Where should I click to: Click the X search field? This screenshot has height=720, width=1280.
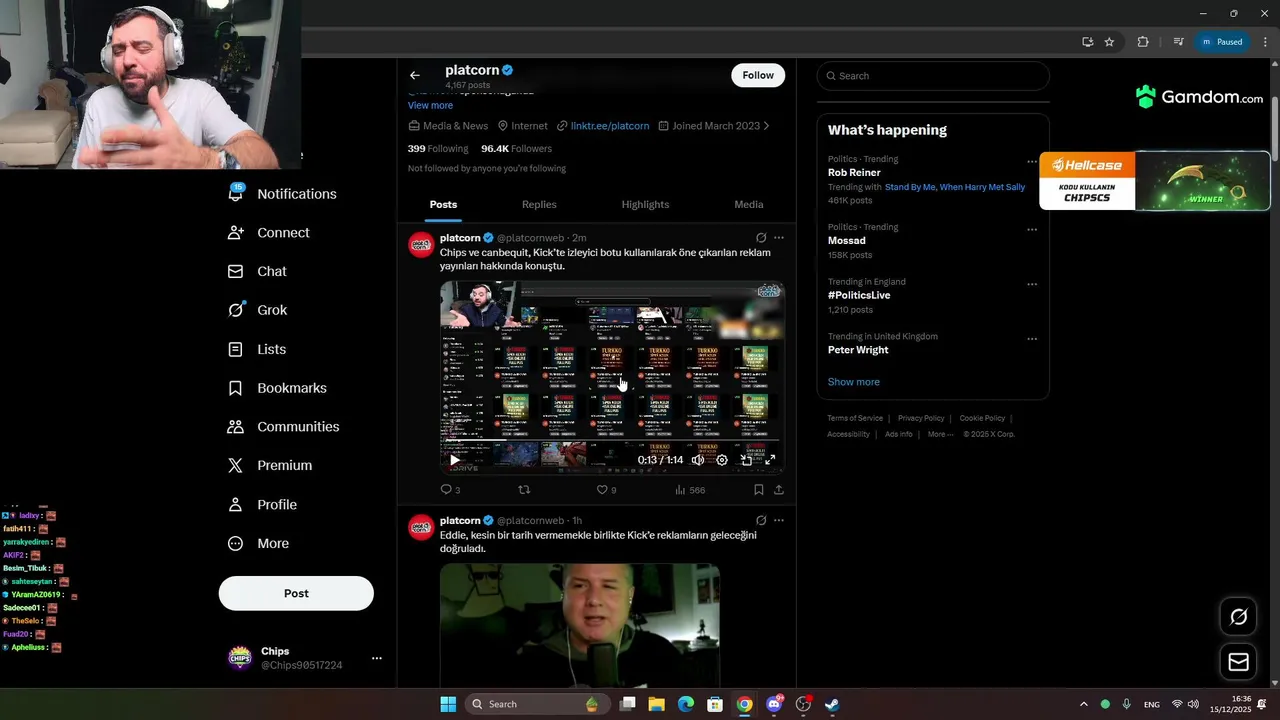point(933,76)
